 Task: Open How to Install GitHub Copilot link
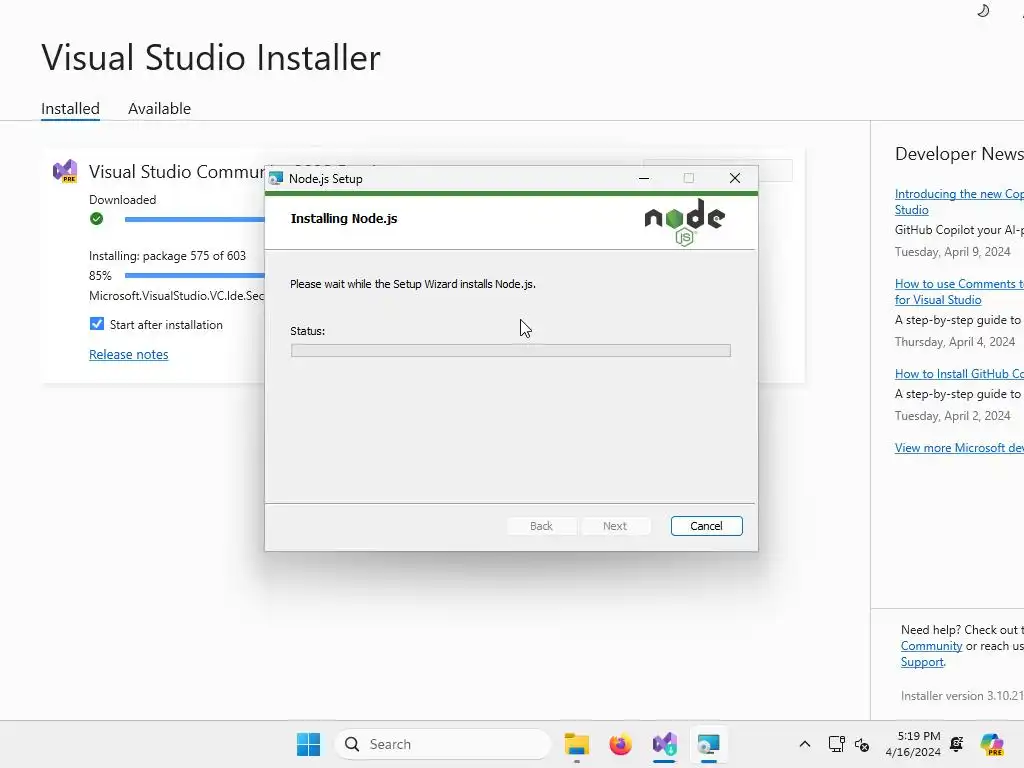959,374
